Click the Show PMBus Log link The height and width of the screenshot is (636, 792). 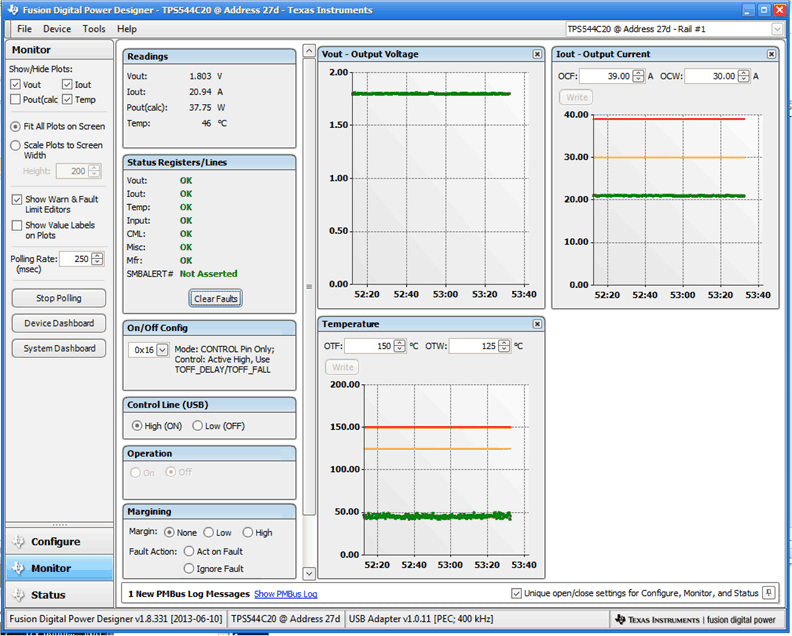(x=285, y=594)
